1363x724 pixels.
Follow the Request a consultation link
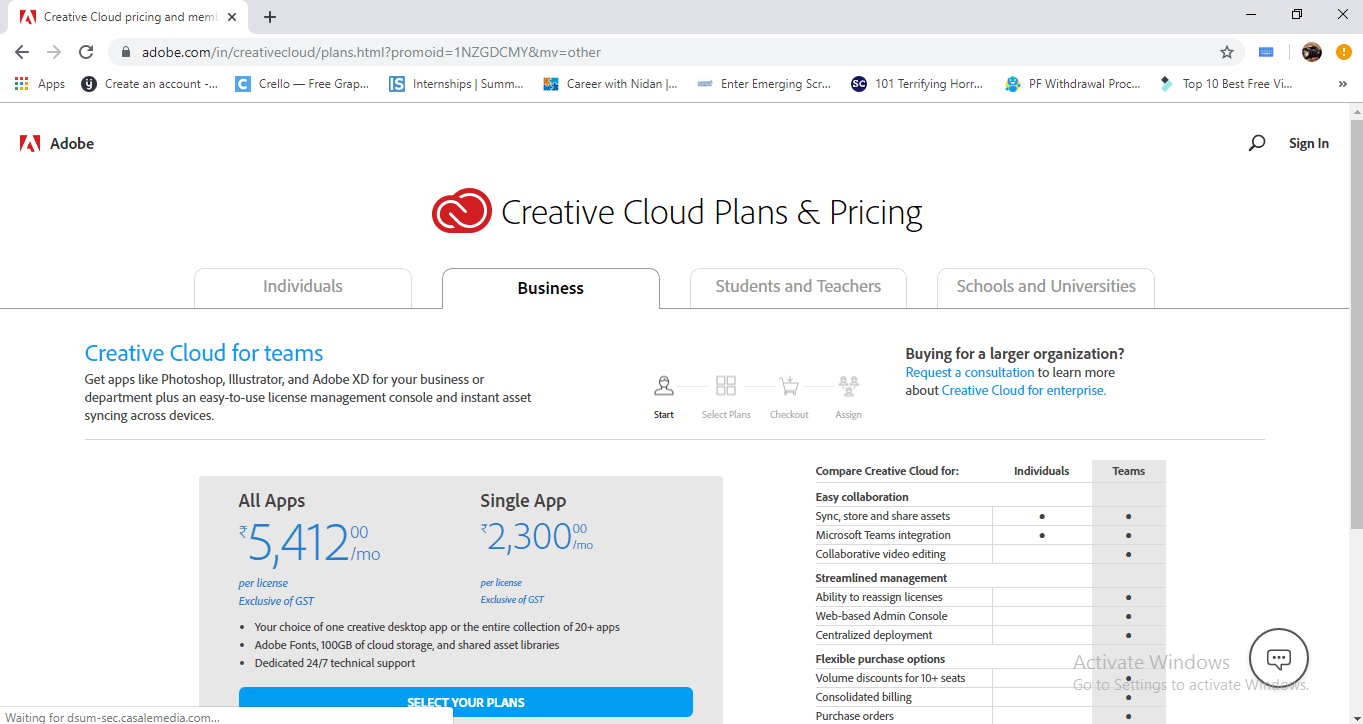(x=969, y=372)
